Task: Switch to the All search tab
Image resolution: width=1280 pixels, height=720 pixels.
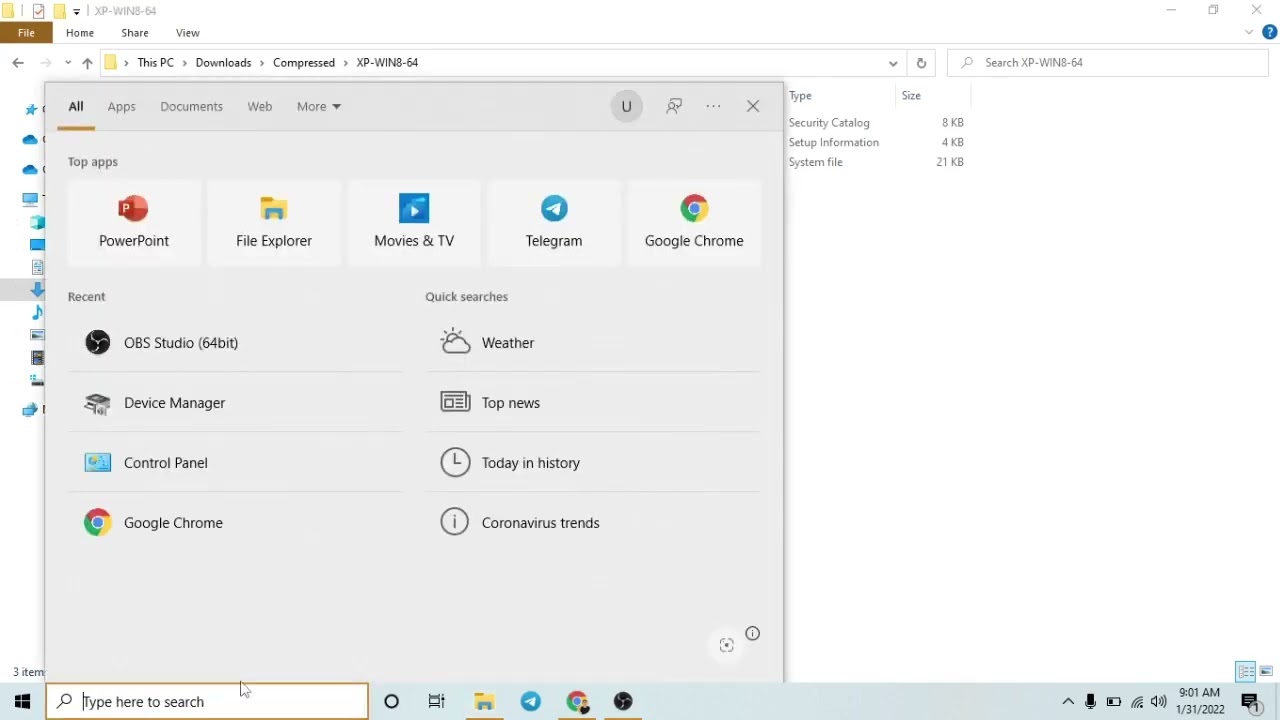Action: [76, 106]
